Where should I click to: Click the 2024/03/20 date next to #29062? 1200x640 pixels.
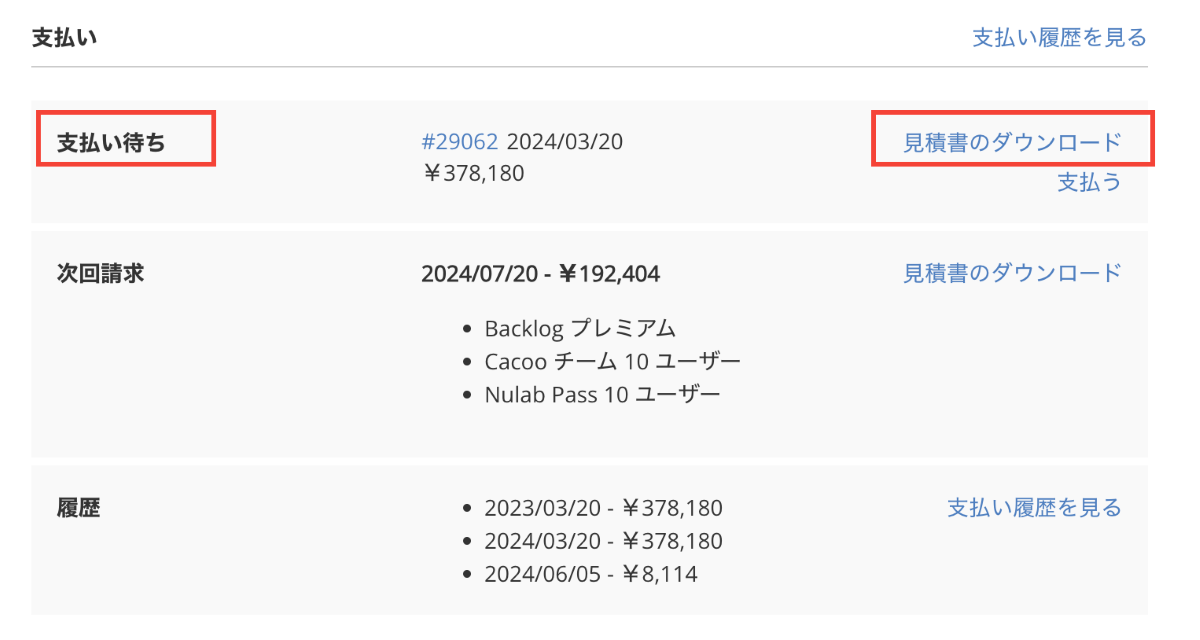pos(565,142)
